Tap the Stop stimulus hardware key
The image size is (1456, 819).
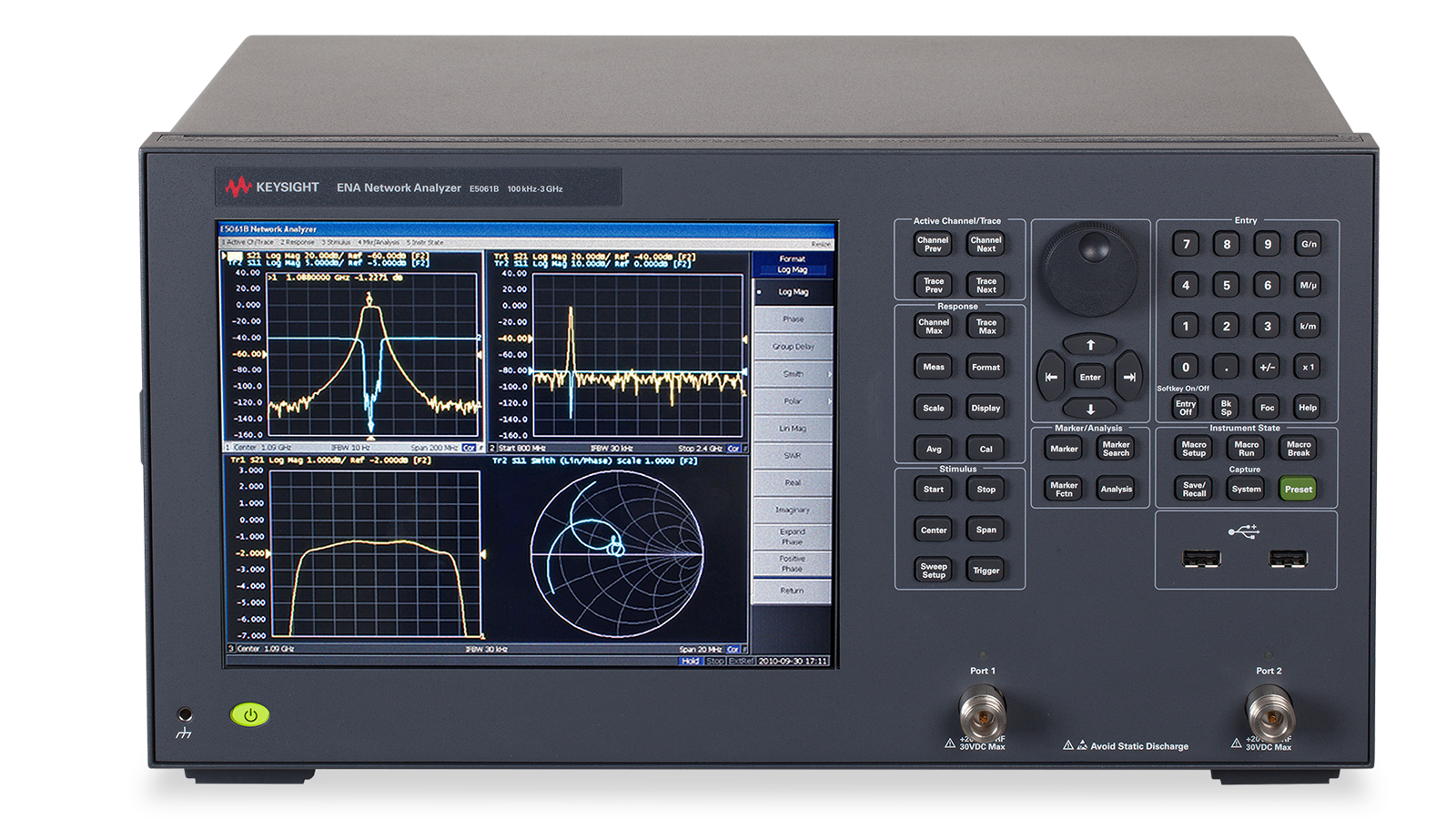click(986, 489)
